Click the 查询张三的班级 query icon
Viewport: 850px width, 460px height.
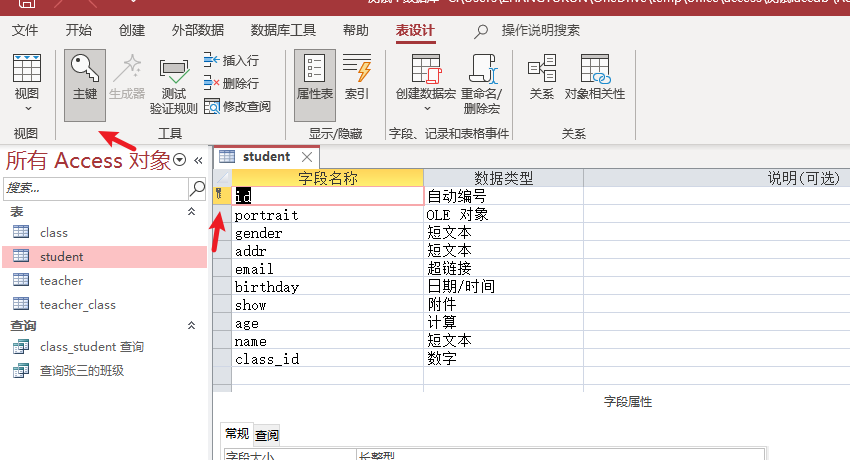[21, 370]
